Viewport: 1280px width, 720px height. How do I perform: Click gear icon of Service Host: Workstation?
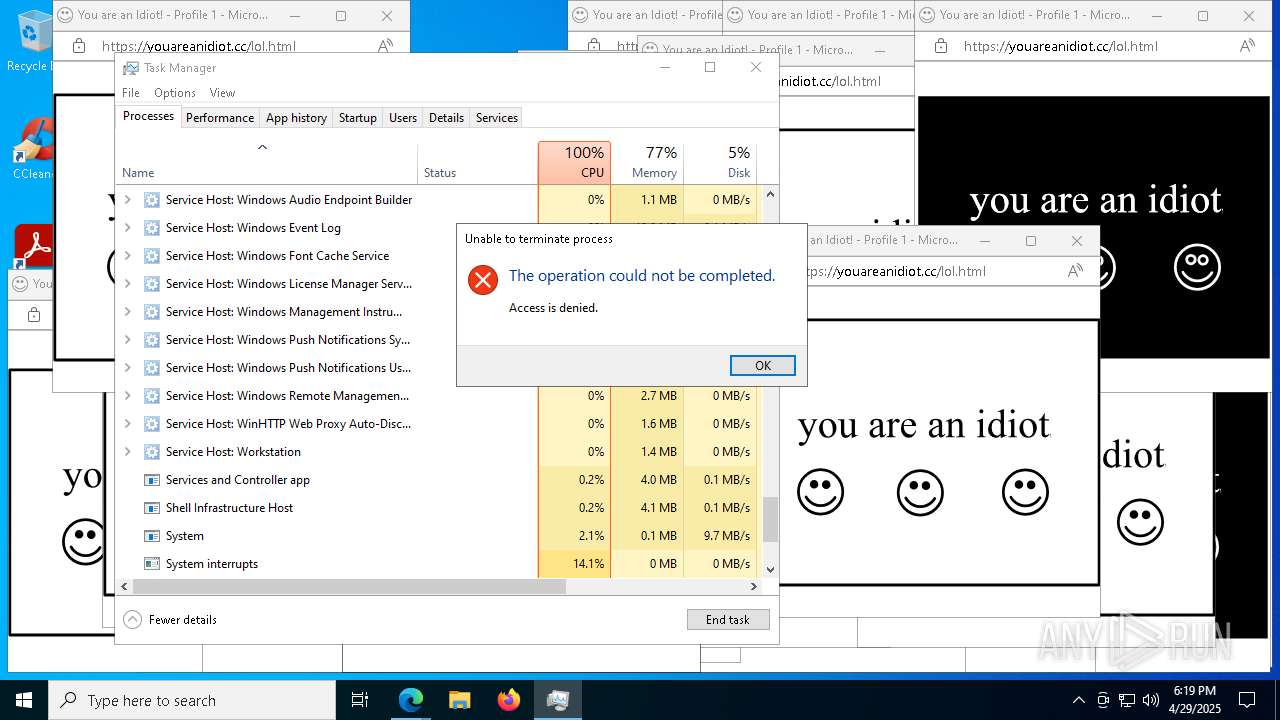pos(152,452)
